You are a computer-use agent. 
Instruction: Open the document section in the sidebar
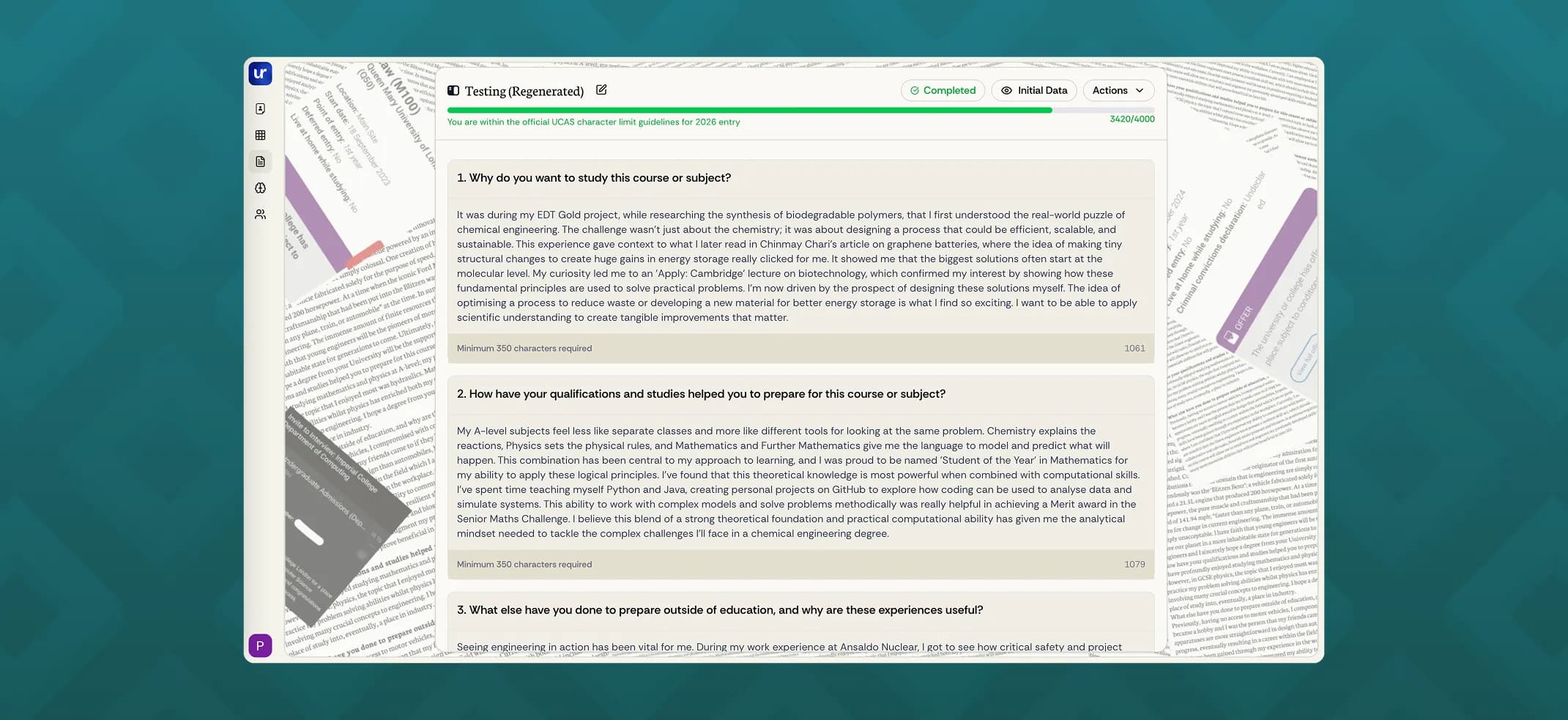[261, 161]
